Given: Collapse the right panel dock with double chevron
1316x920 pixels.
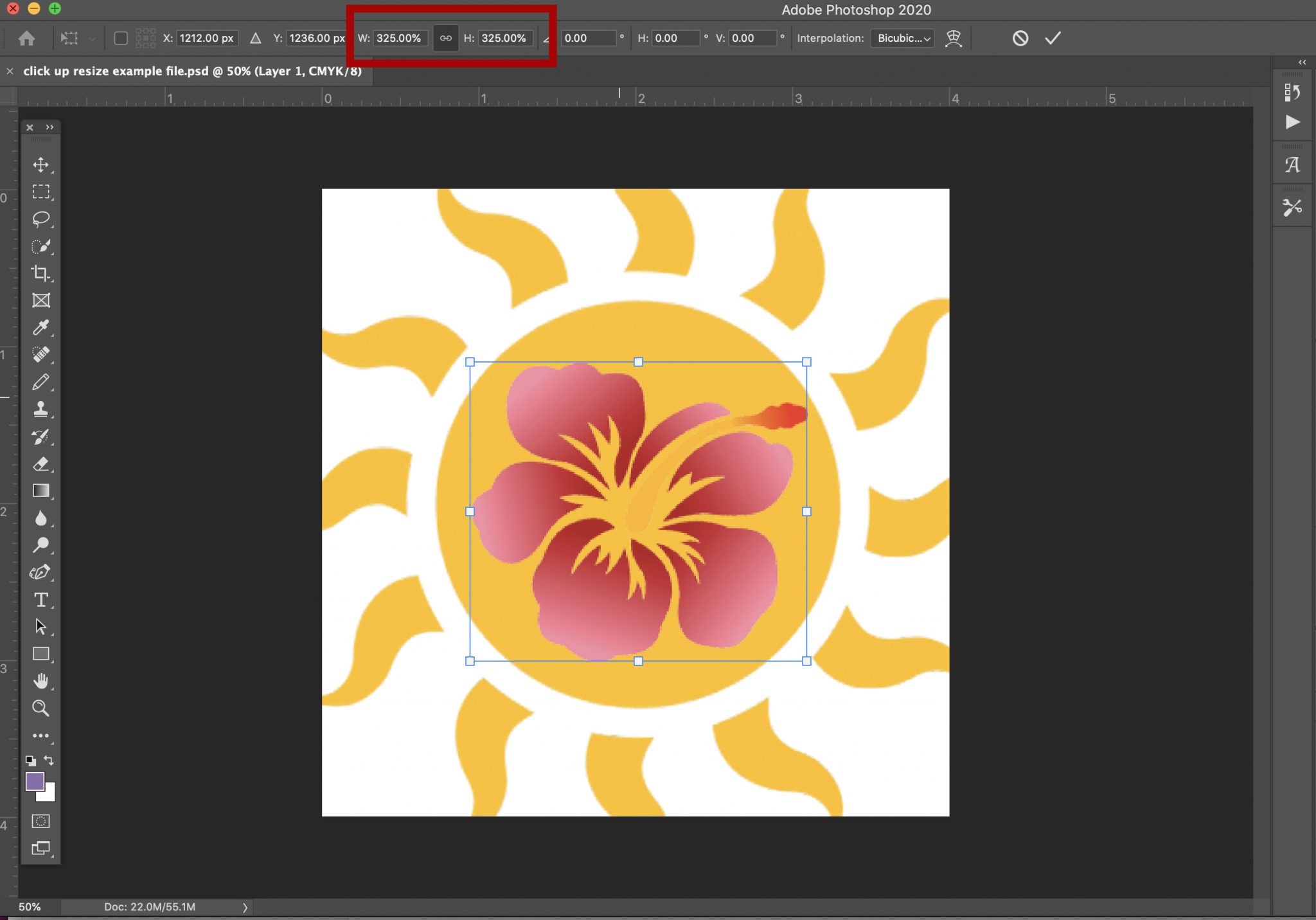Looking at the screenshot, I should coord(1302,61).
